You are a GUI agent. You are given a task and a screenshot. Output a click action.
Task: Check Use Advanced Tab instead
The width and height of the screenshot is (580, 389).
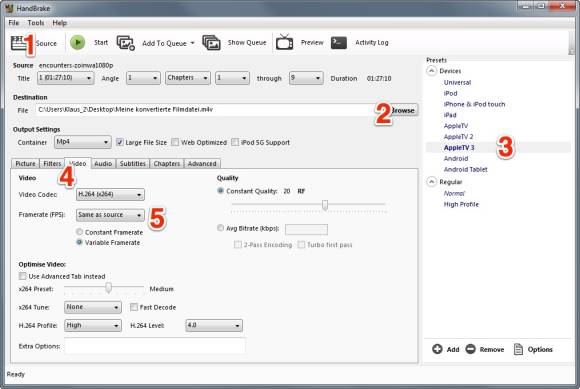click(23, 276)
